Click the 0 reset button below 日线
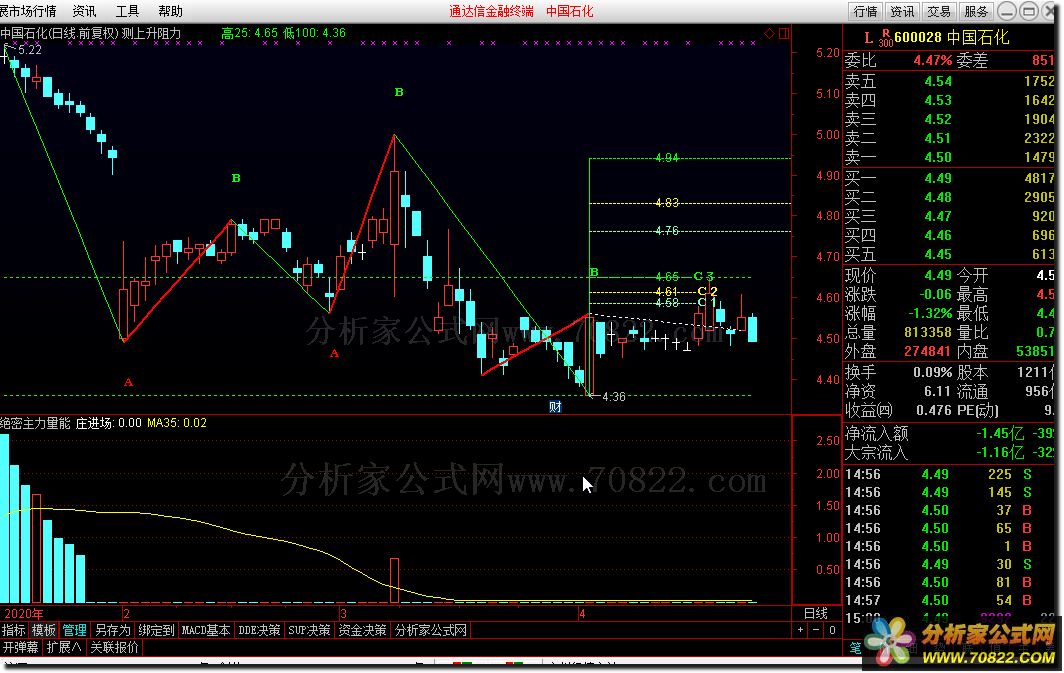Screen dimensions: 1064x673 [832, 630]
